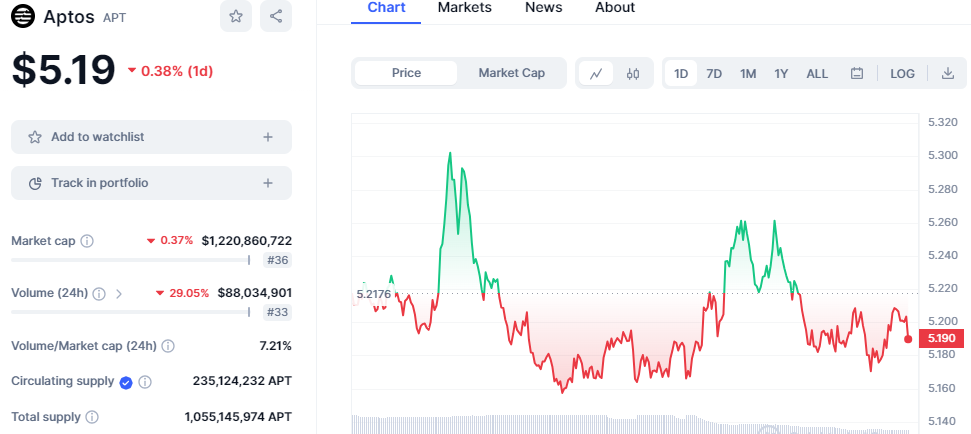
Task: Click the #36 market cap rank badge
Action: click(x=277, y=260)
